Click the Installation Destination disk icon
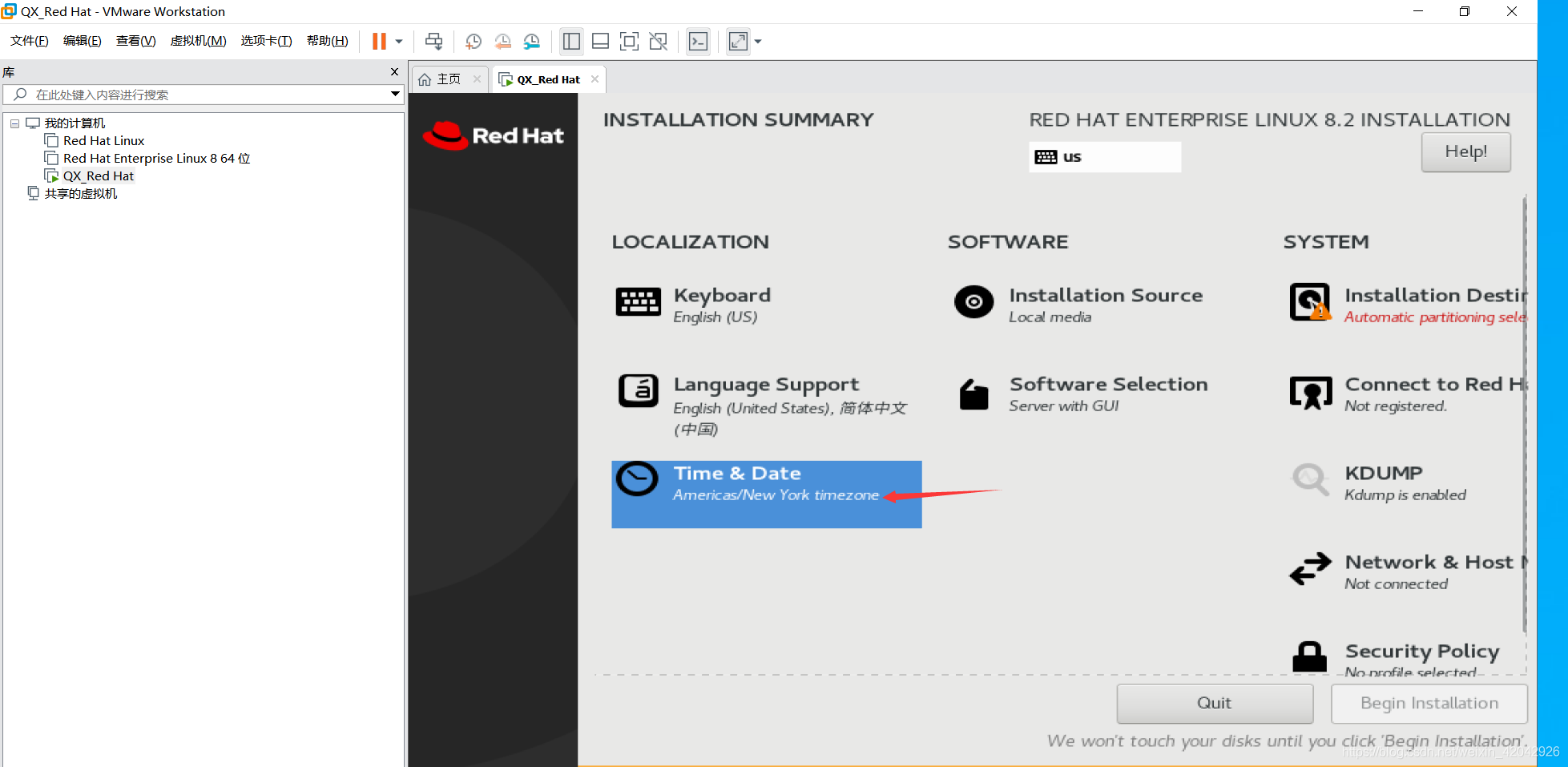The height and width of the screenshot is (767, 1568). [x=1310, y=302]
